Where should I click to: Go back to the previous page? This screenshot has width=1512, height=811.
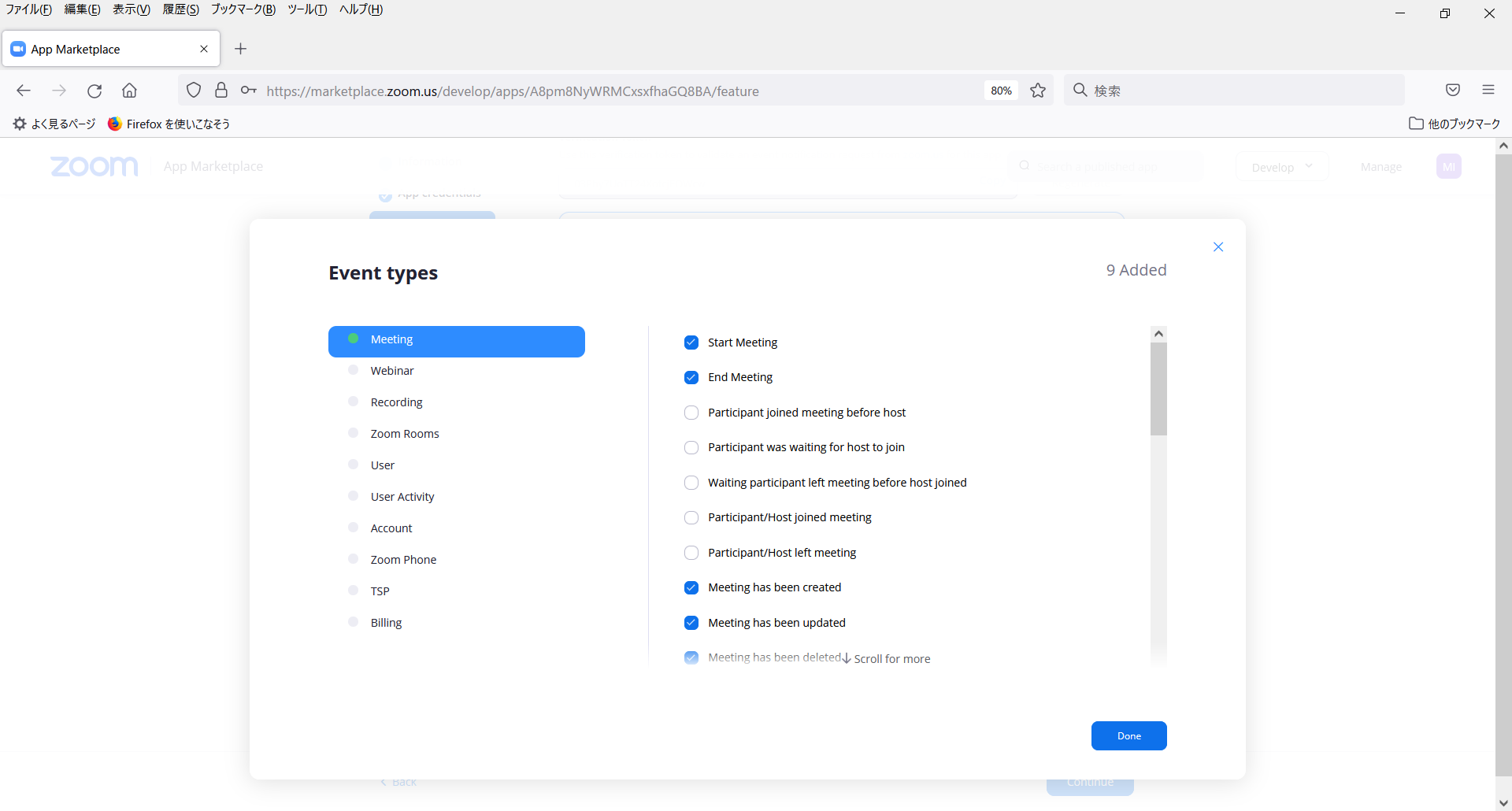tap(24, 91)
